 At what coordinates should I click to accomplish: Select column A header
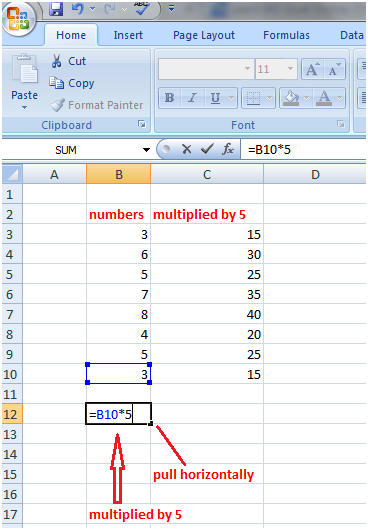point(54,174)
